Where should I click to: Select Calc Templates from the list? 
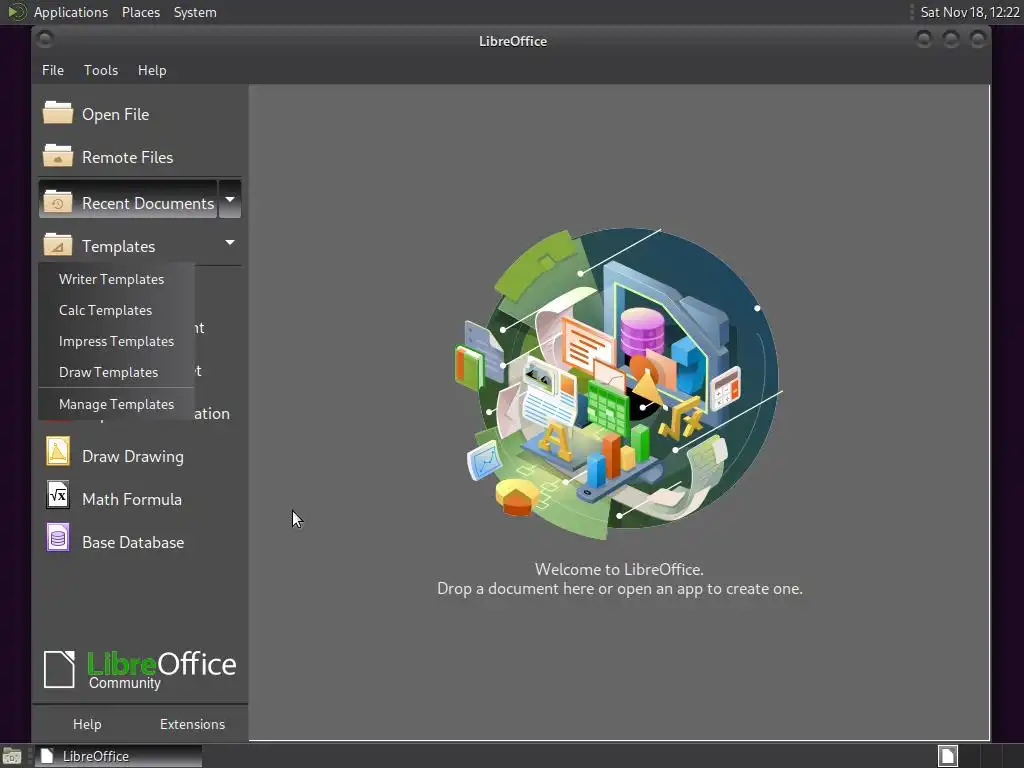[x=116, y=310]
